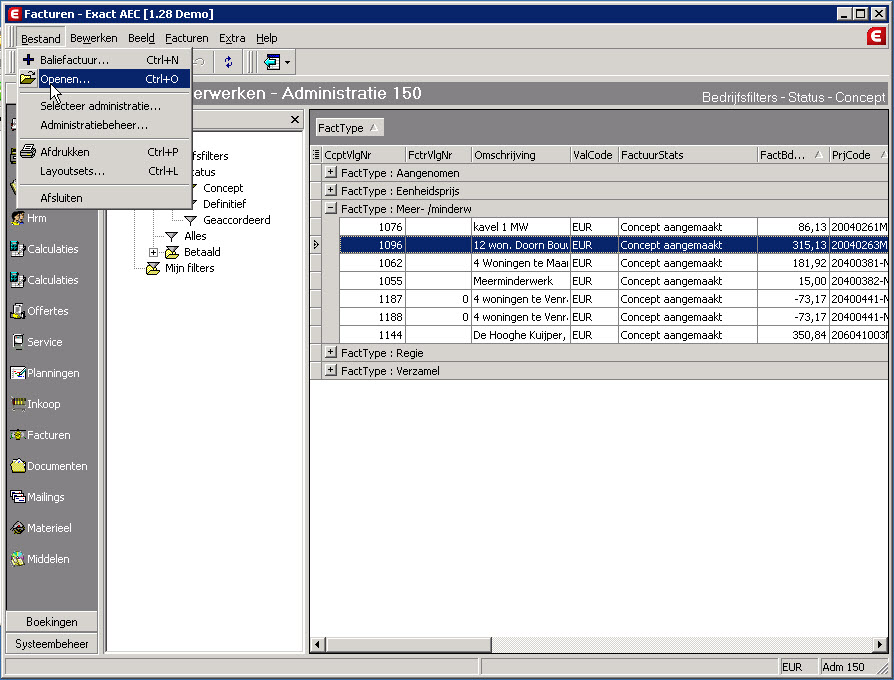This screenshot has width=894, height=680.
Task: Click the FactType grouping chip
Action: click(350, 128)
